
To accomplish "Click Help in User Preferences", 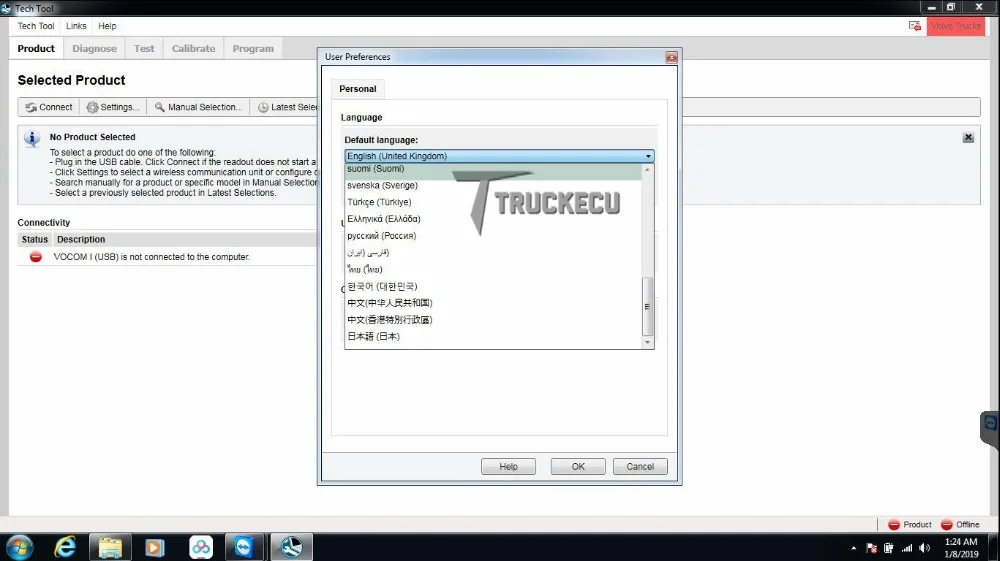I will (x=508, y=467).
